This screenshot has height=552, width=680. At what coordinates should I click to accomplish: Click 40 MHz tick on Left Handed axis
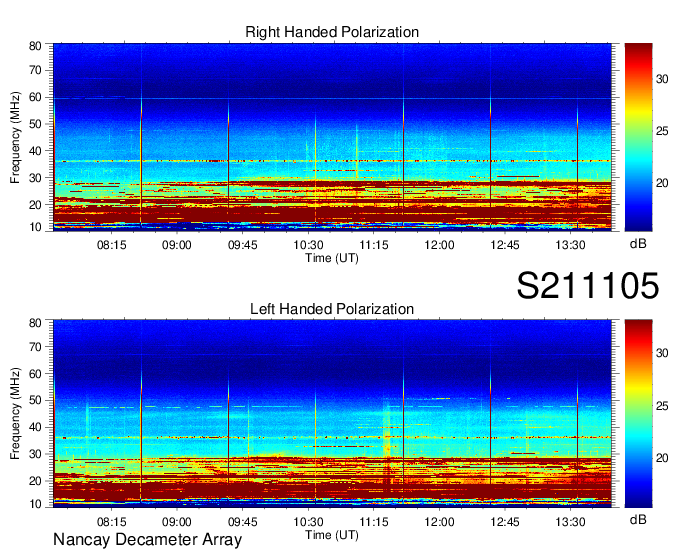(x=35, y=428)
